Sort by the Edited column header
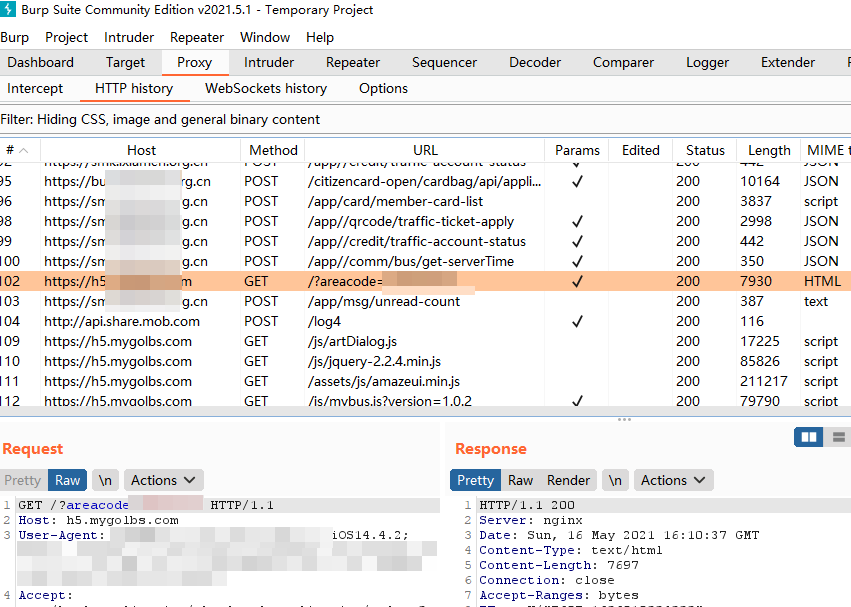The width and height of the screenshot is (851, 607). [x=640, y=150]
